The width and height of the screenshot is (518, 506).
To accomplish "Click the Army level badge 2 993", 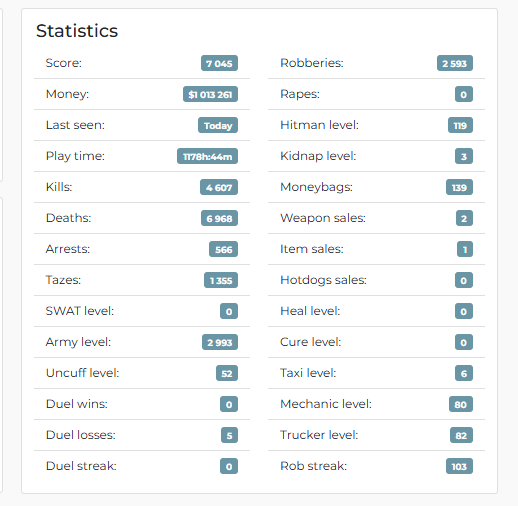I will [x=220, y=342].
